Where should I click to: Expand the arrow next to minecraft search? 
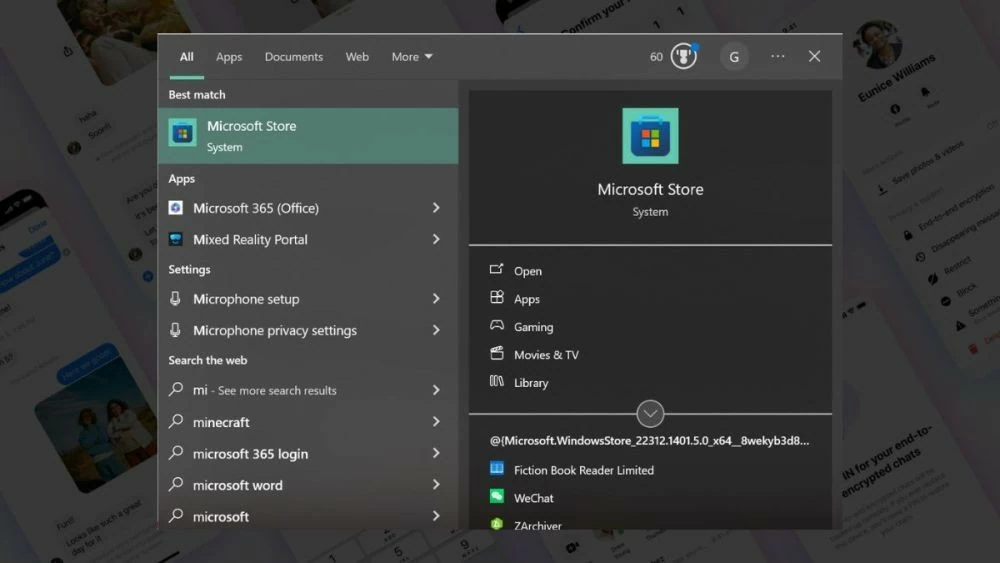pyautogui.click(x=436, y=422)
